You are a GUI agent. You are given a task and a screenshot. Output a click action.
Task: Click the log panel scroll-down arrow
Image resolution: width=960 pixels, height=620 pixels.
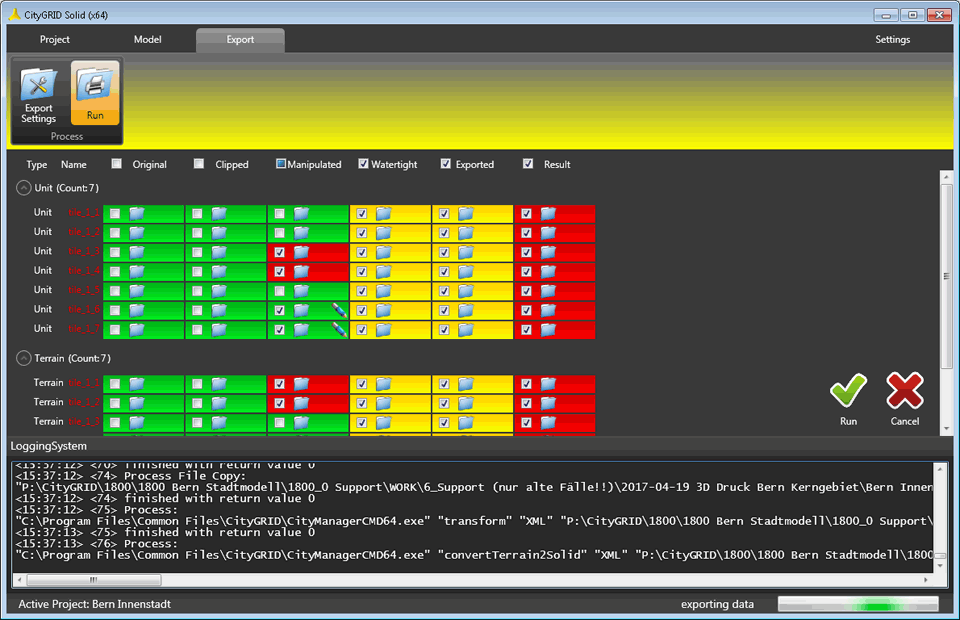940,565
